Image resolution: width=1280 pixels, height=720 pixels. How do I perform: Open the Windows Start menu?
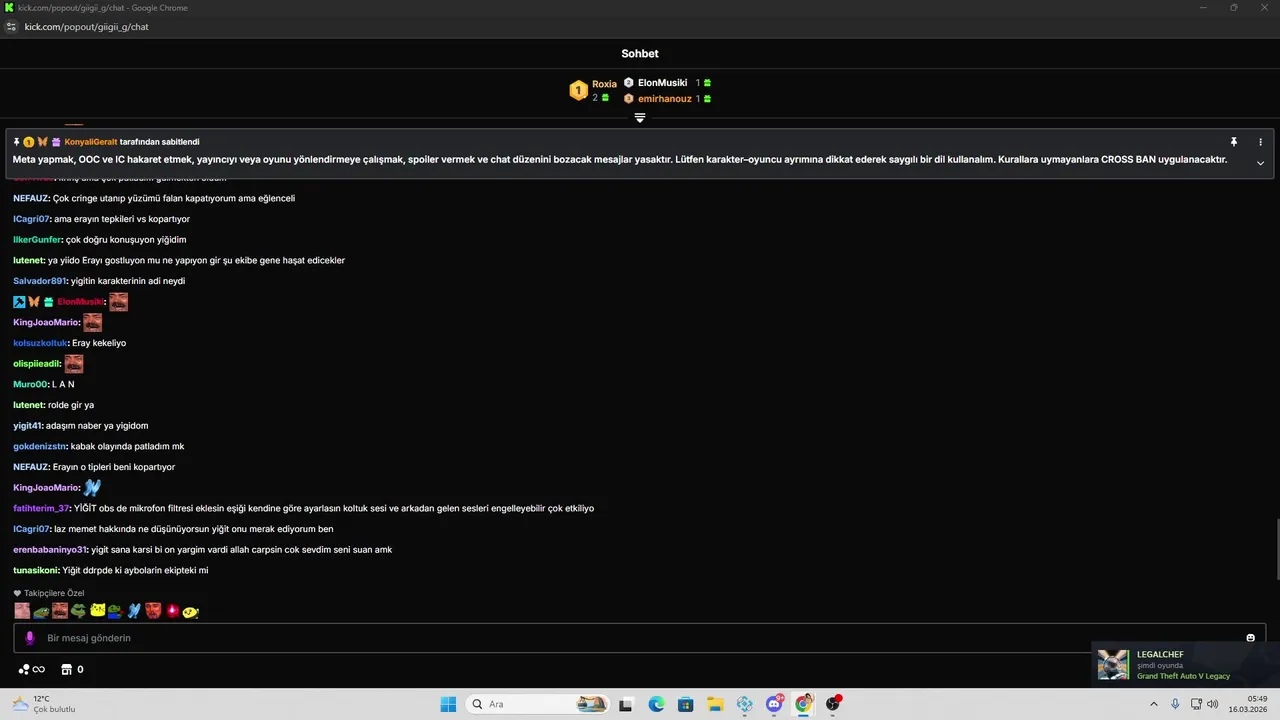coord(448,704)
